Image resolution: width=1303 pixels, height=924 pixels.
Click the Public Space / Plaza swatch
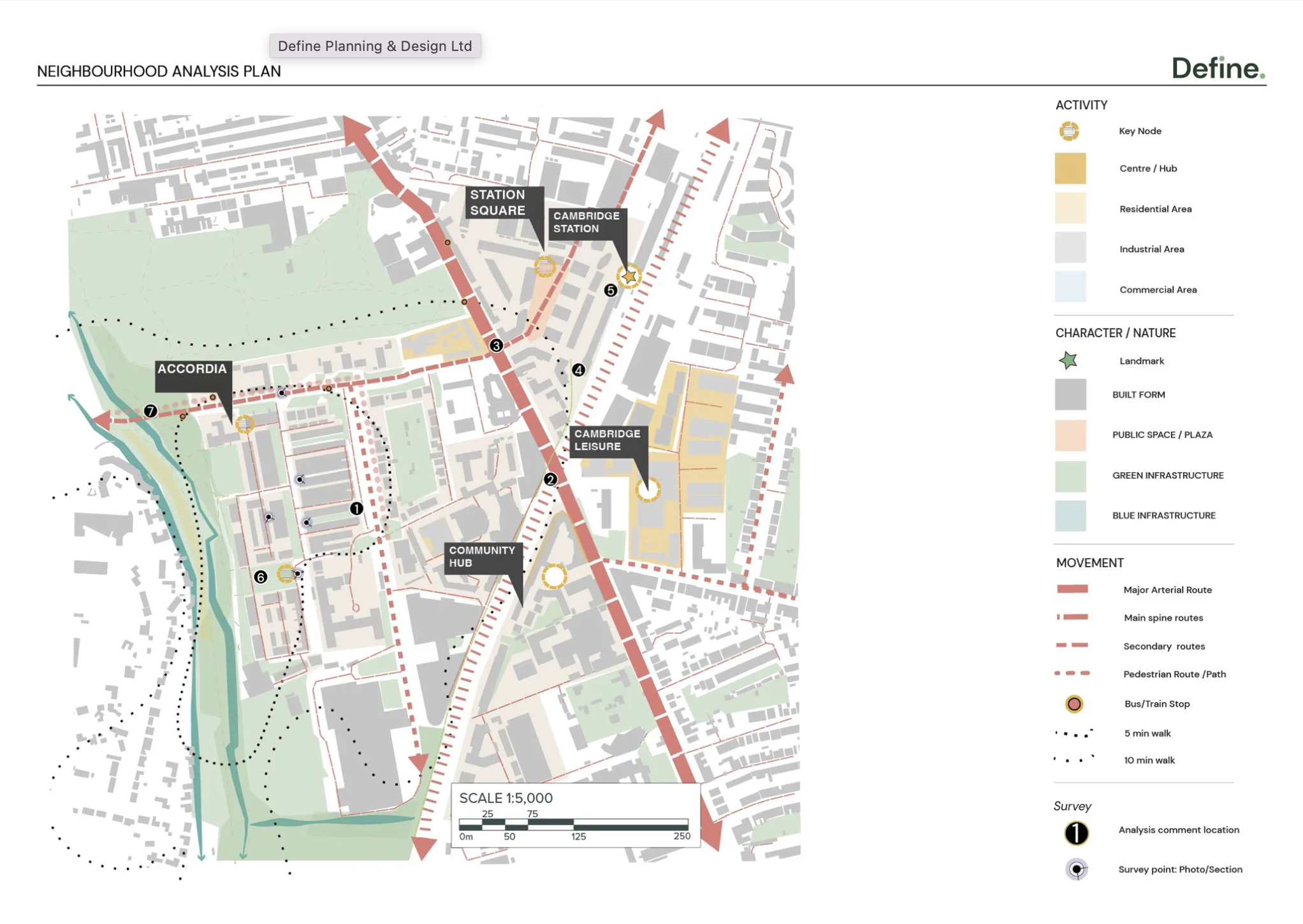pos(1070,435)
